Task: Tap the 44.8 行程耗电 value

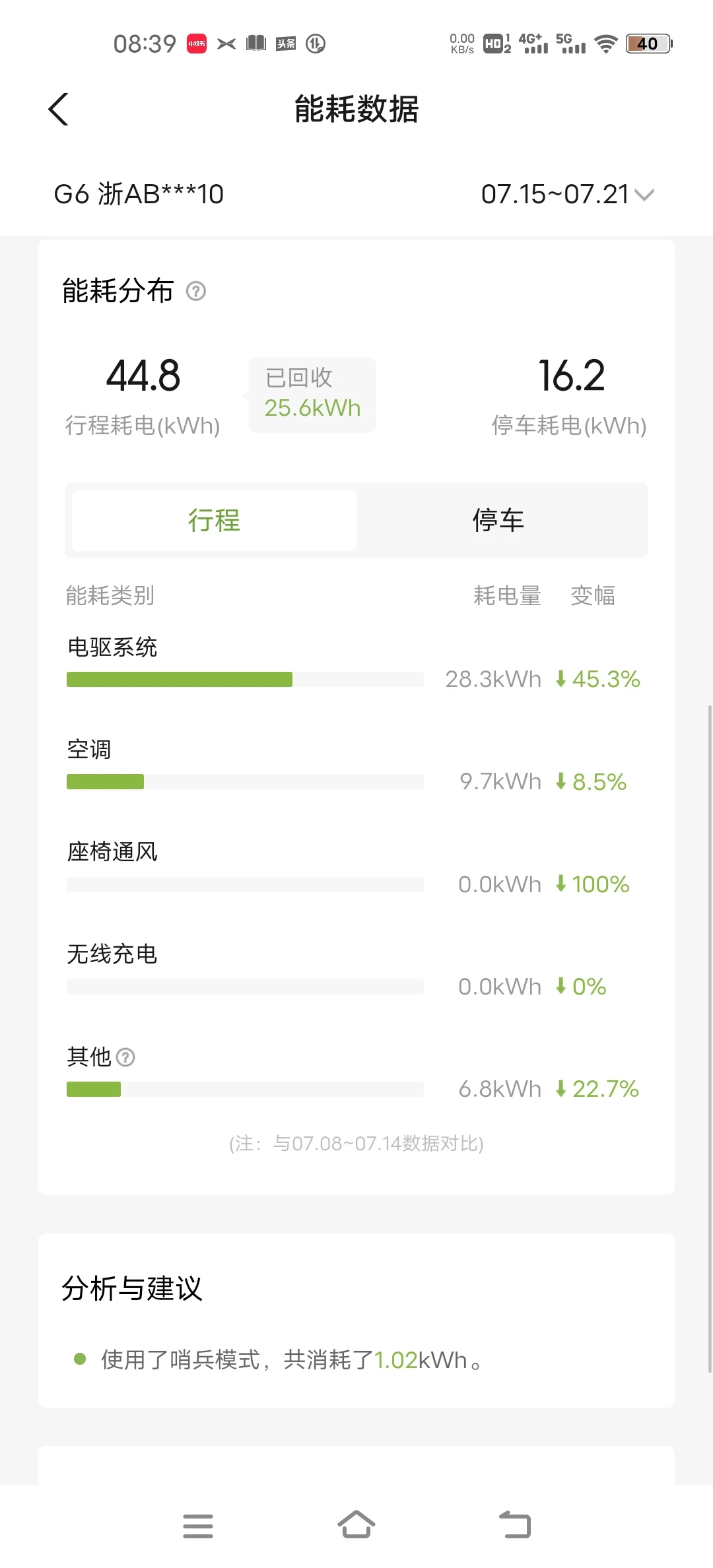Action: tap(143, 376)
